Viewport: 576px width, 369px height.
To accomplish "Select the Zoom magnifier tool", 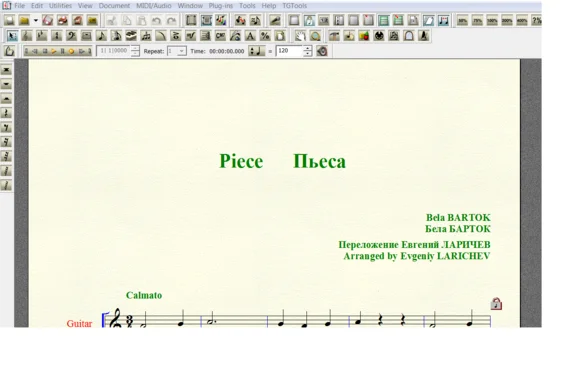I will click(x=315, y=36).
